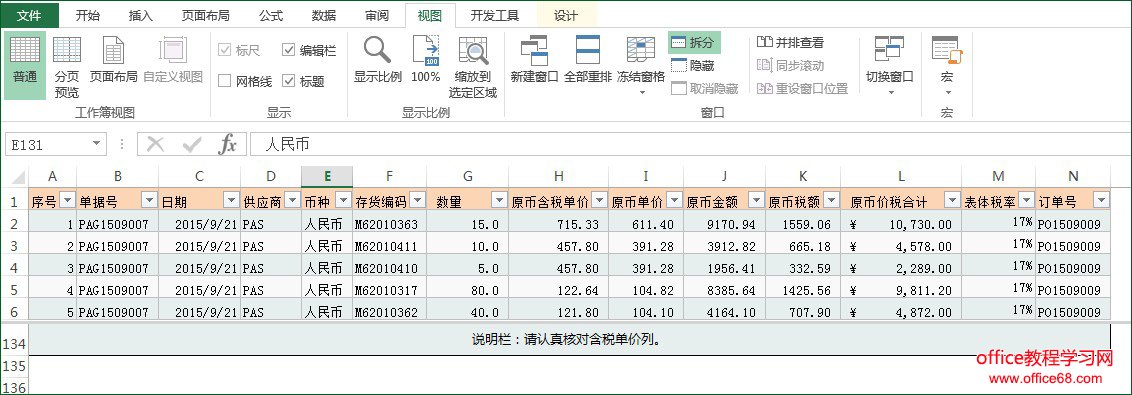Switch to the 审阅 Review tab
Screen dimensions: 1132x395
pyautogui.click(x=376, y=15)
